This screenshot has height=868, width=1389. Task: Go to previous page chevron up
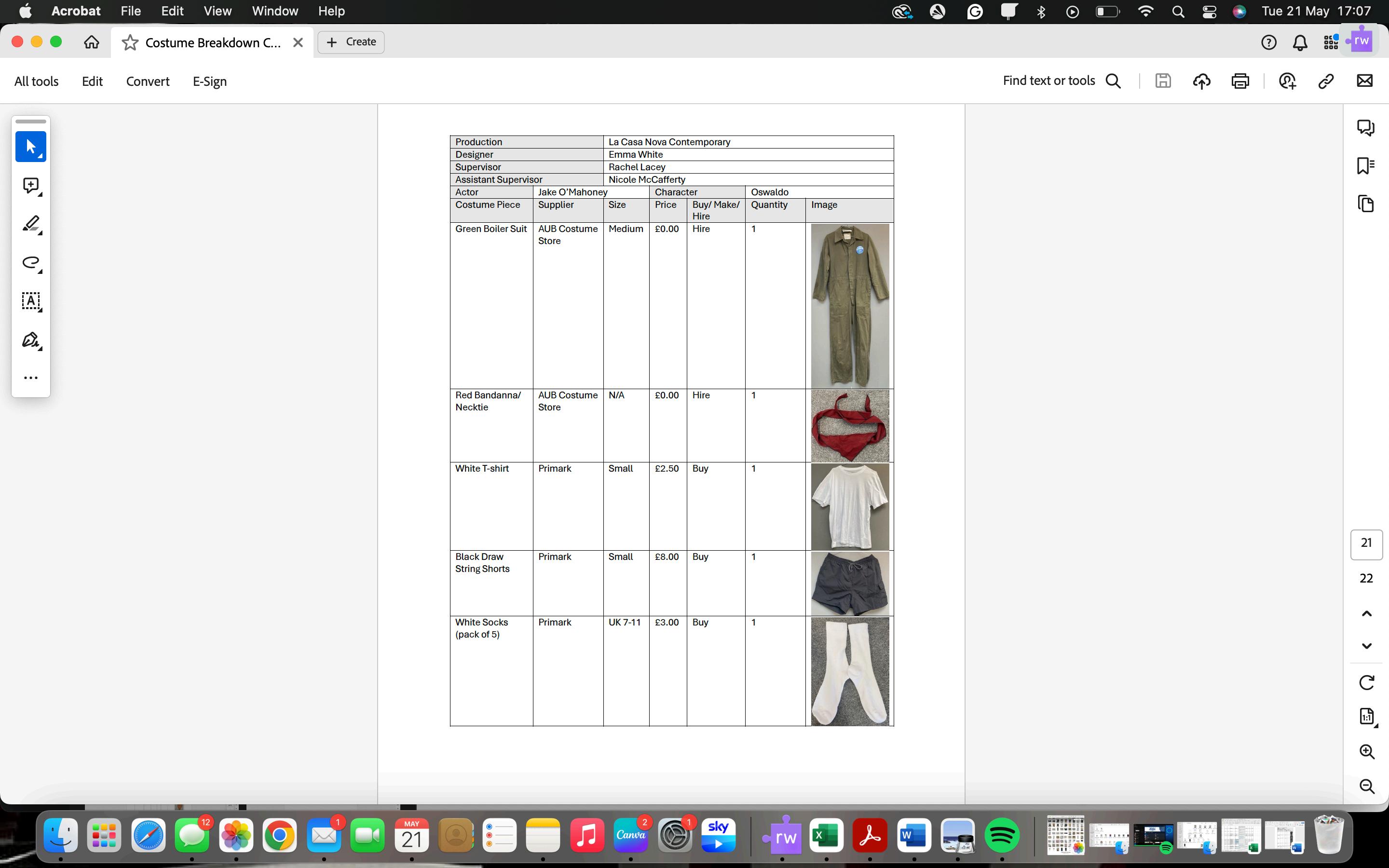1367,614
